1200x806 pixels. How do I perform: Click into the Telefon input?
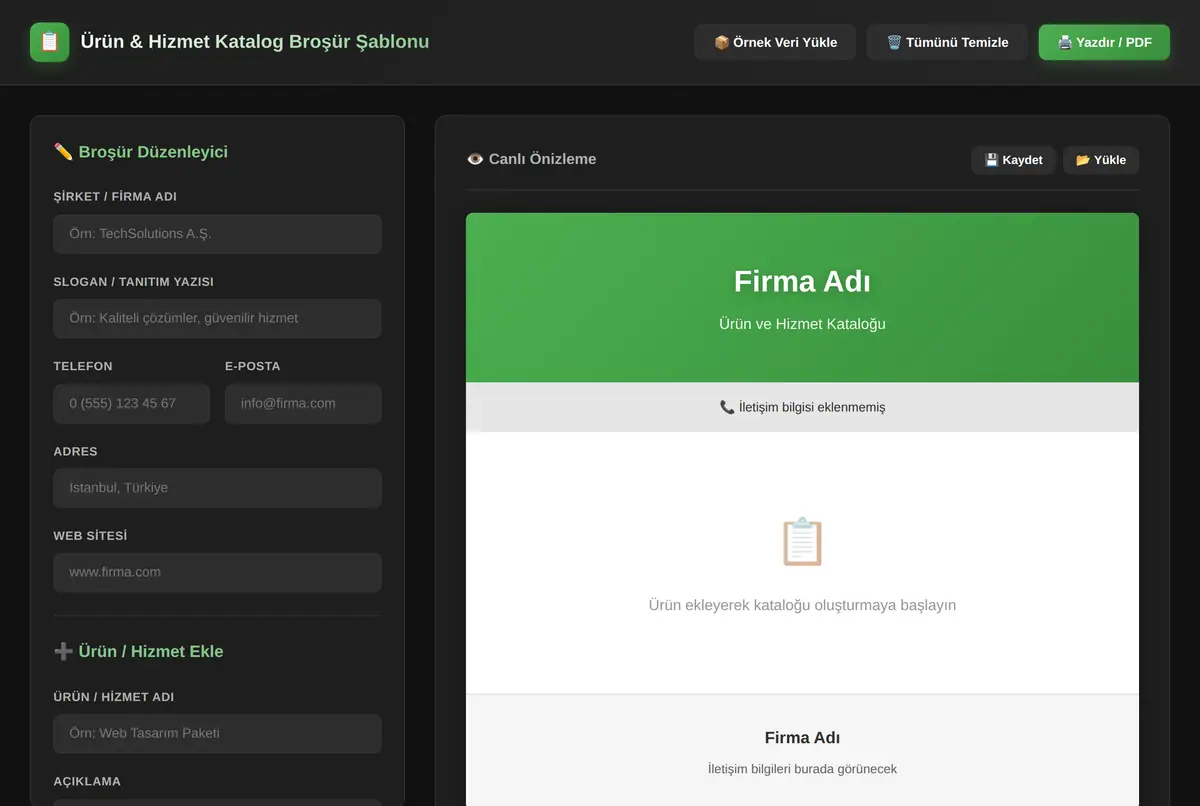click(132, 403)
